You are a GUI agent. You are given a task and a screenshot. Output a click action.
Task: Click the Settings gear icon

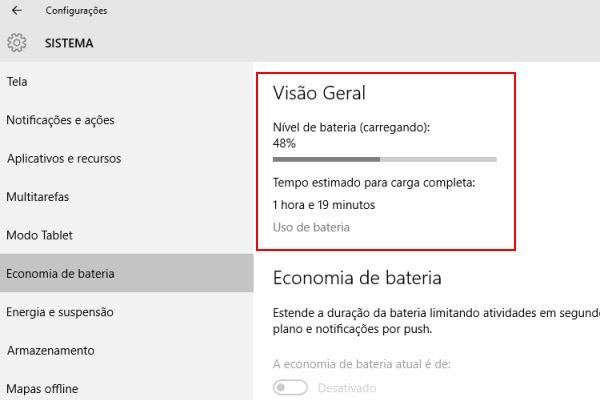(16, 43)
